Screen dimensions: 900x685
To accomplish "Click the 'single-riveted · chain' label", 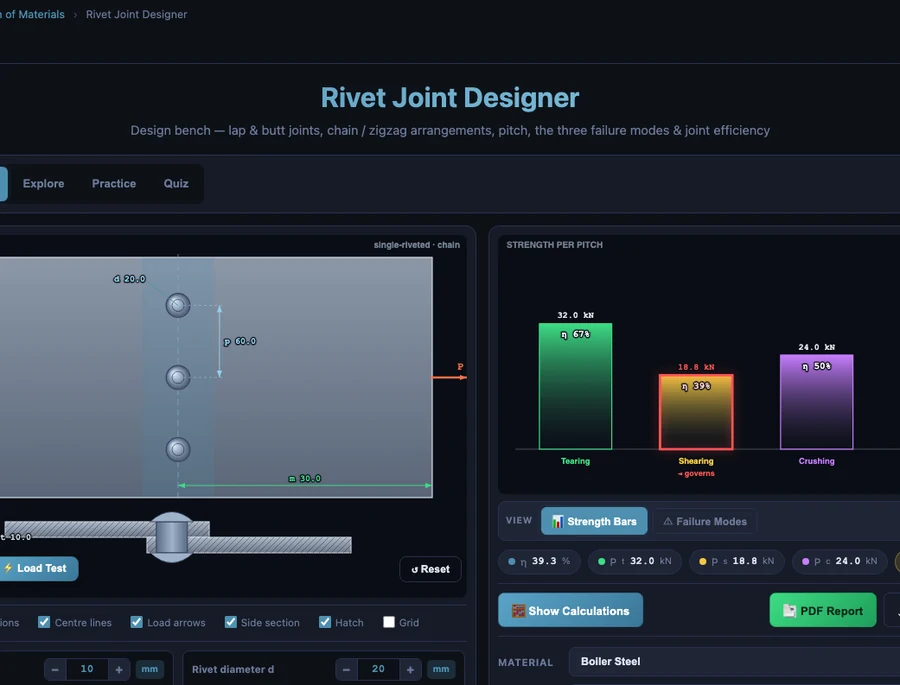I will coord(417,245).
